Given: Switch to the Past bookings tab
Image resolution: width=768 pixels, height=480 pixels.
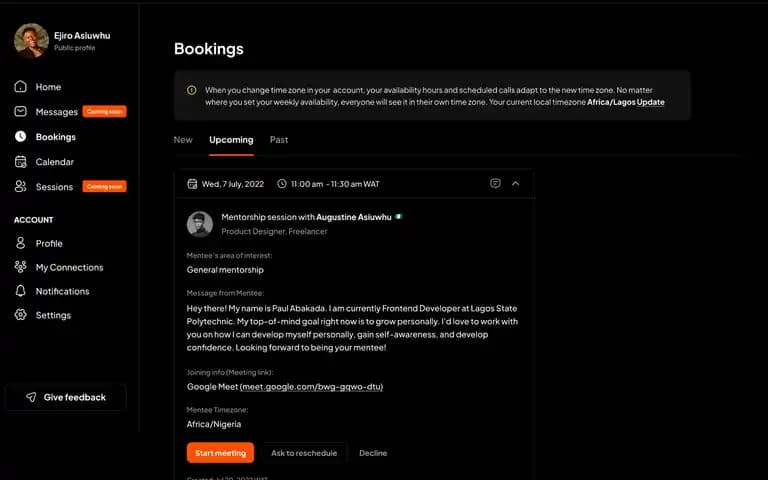Looking at the screenshot, I should [279, 140].
